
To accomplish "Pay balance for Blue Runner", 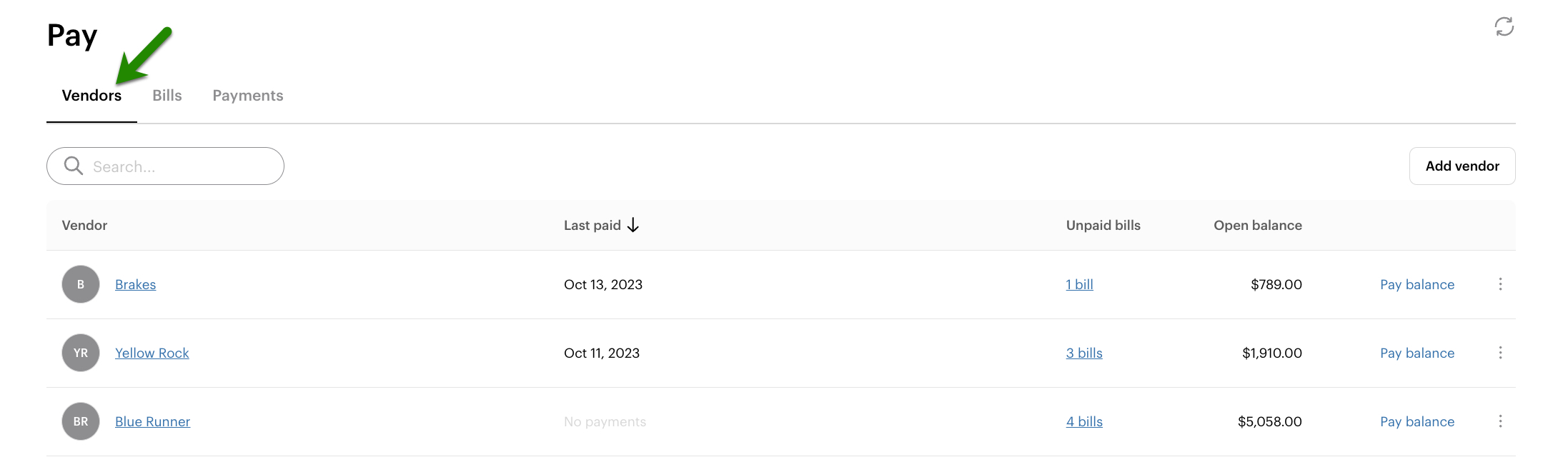I will (1417, 421).
